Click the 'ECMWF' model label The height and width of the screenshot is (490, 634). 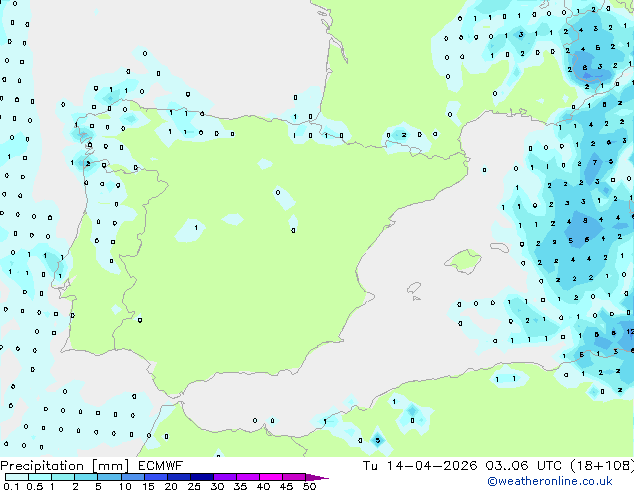(x=161, y=466)
